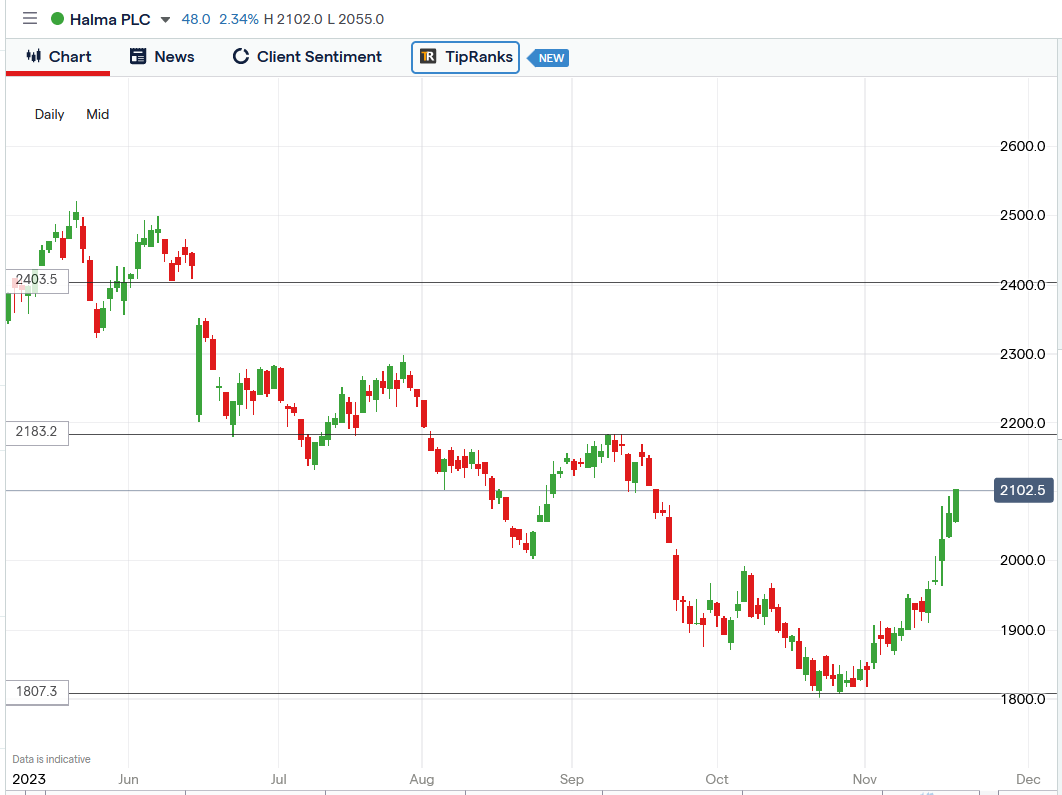This screenshot has width=1062, height=795.
Task: Click the Oct label on time axis
Action: pos(717,779)
